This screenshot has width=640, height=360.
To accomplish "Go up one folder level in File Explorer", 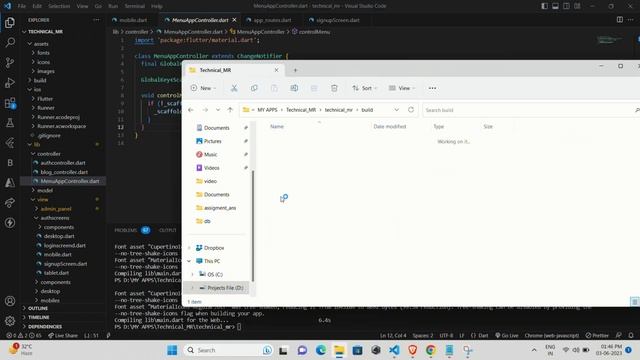I will 230,110.
